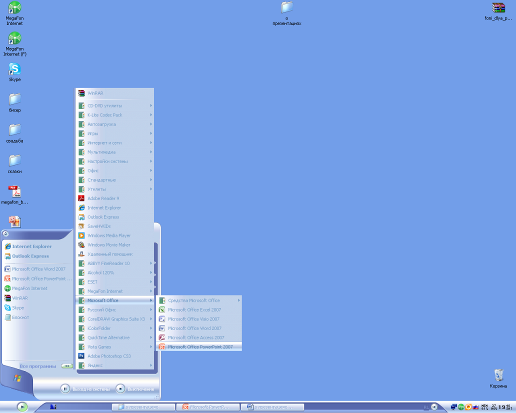Screen dimensions: 516x413
Task: Open Internet Explorer in the programs list
Action: pos(115,208)
